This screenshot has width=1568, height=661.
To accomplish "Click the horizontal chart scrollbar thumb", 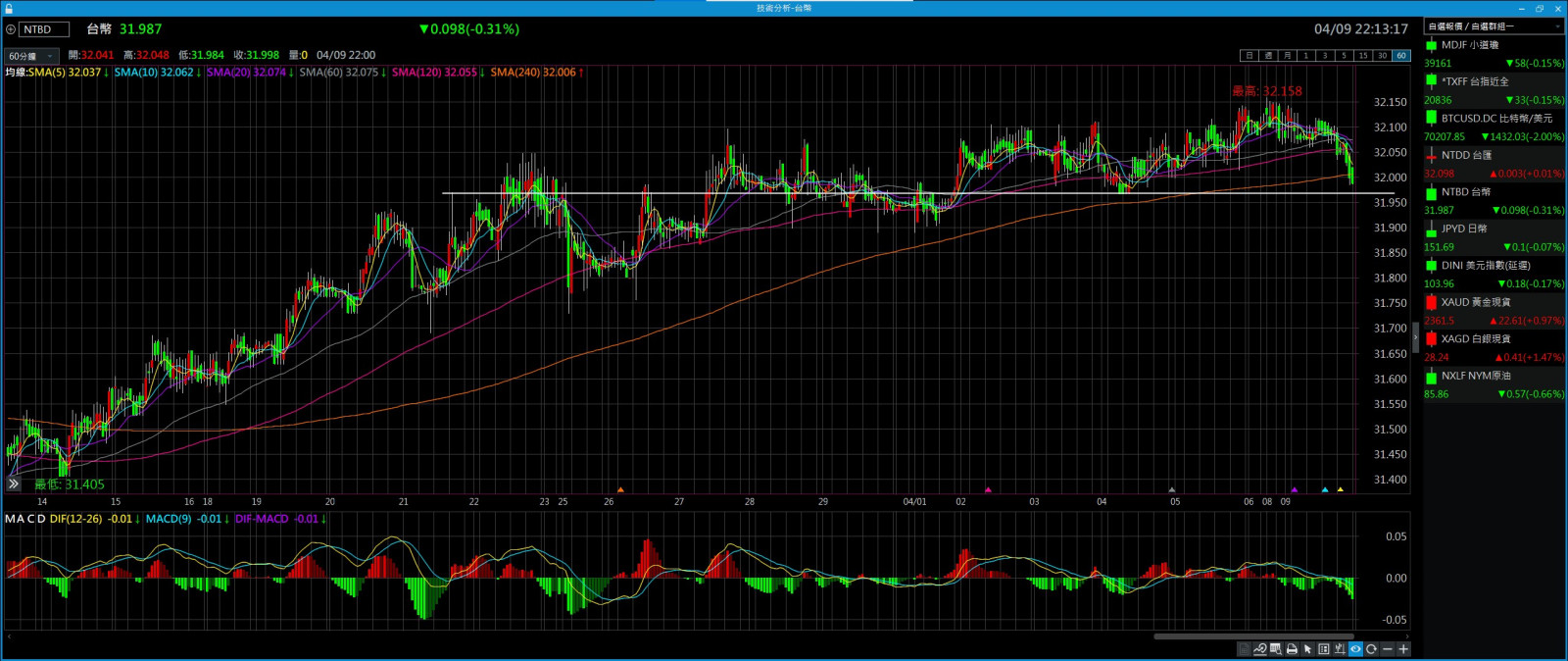I will [x=1253, y=636].
